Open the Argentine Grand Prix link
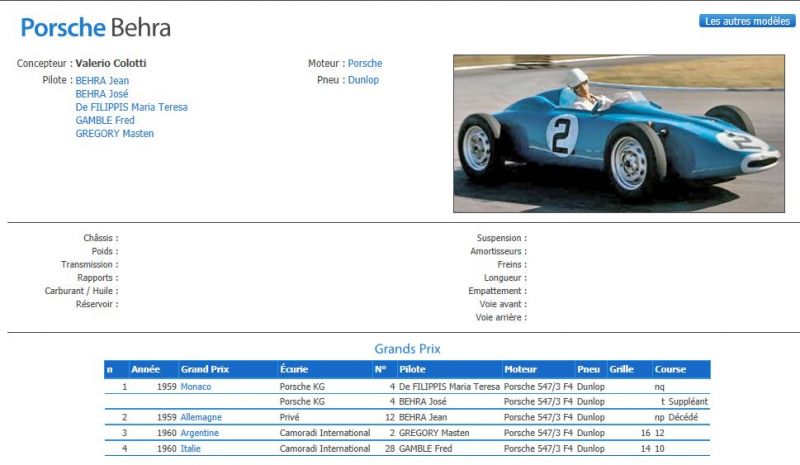Screen dimensions: 800x465 click(199, 433)
